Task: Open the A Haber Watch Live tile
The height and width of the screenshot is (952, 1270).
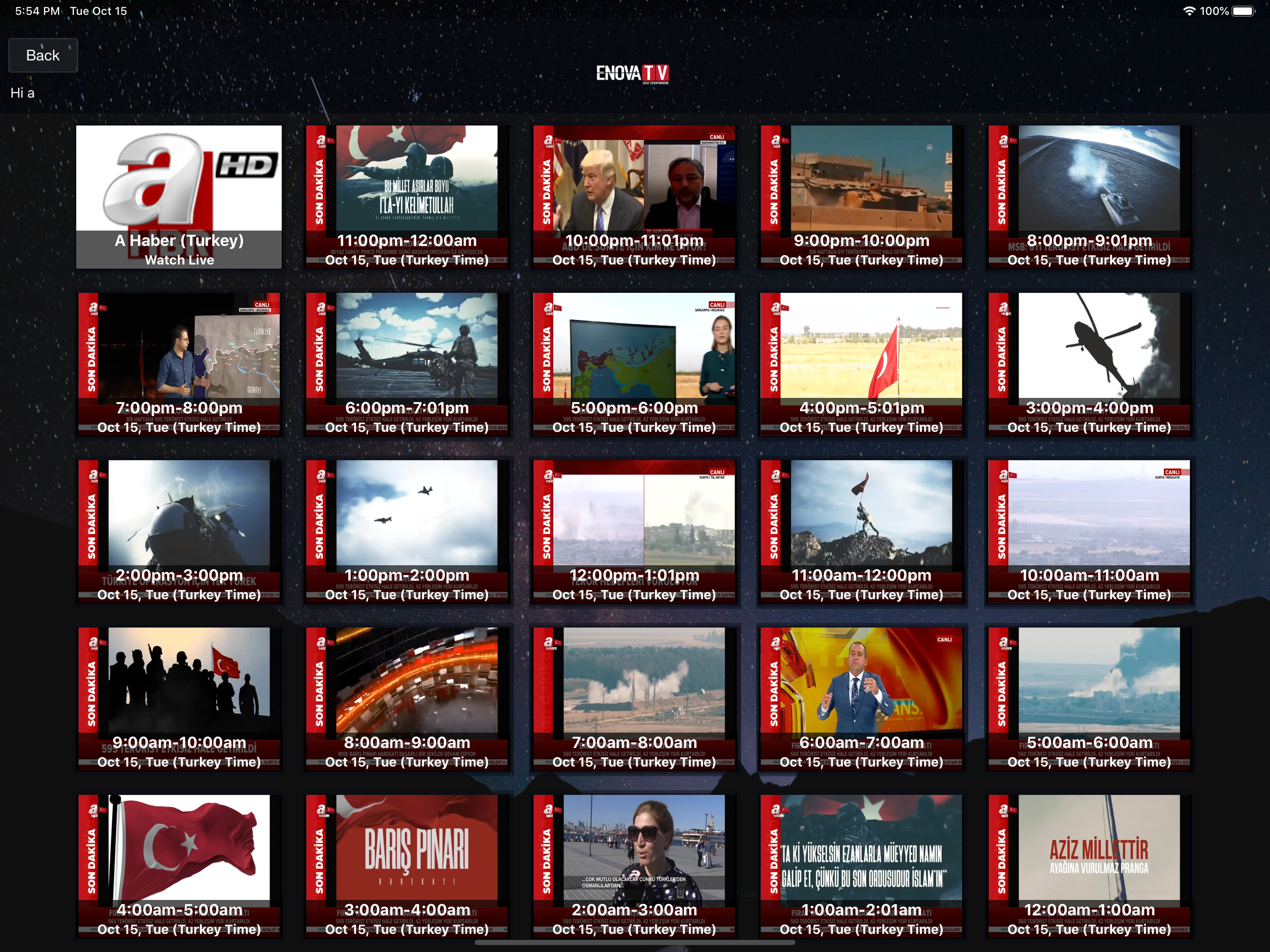Action: click(179, 197)
